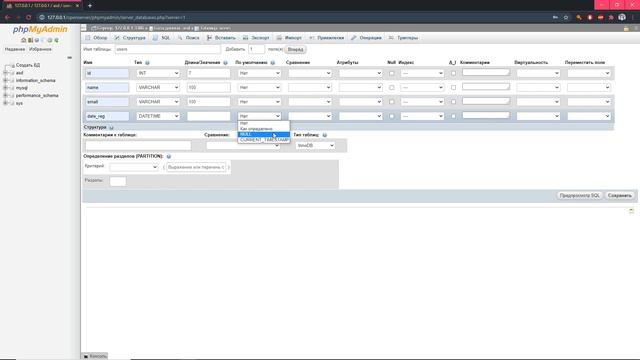Toggle Null checkbox for email row
Image resolution: width=640 pixels, height=360 pixels.
coord(392,102)
